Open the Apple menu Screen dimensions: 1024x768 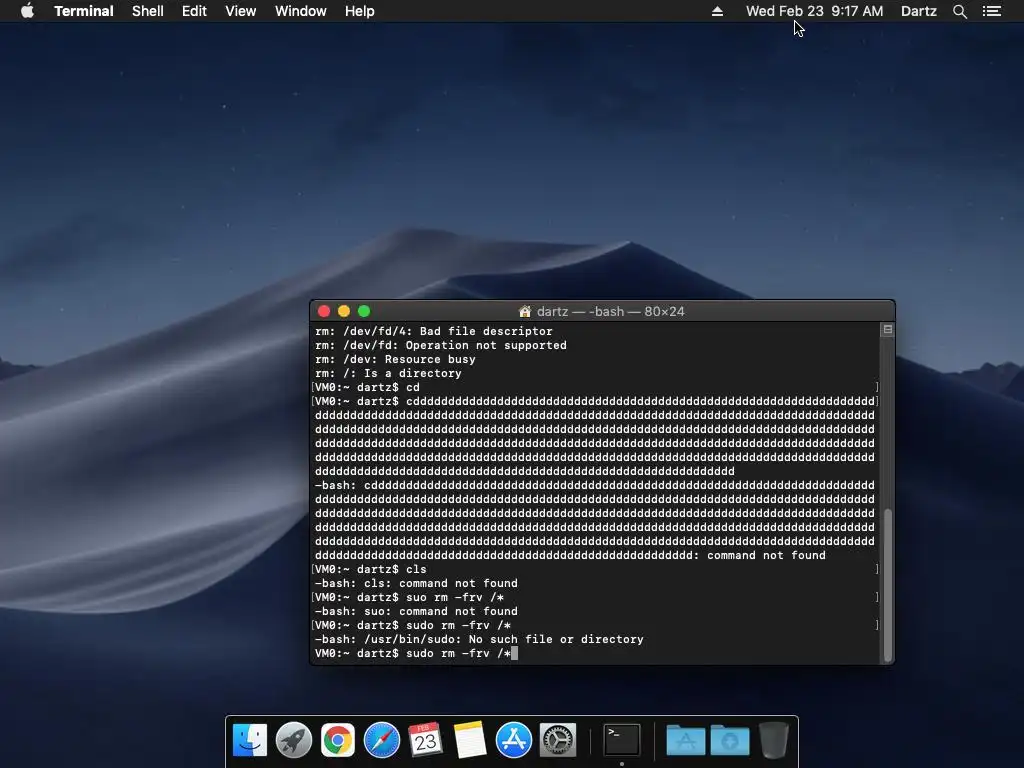(27, 11)
